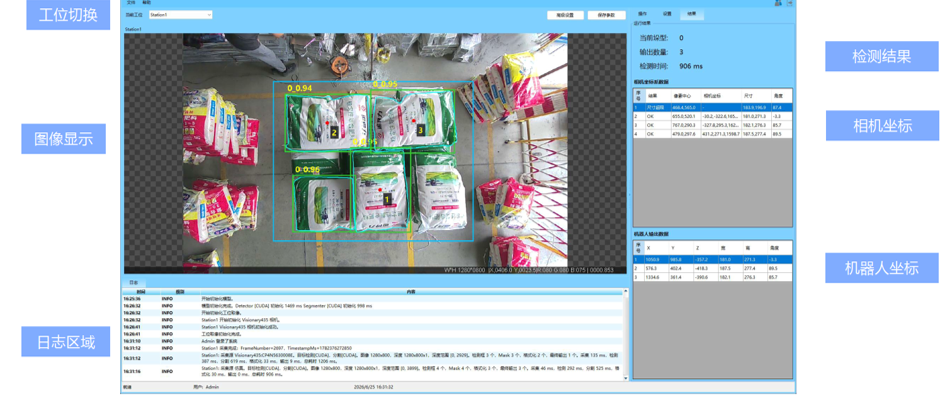945x397 pixels.
Task: Select the highlighted 尺寸超限 row in camera table
Action: pos(712,107)
